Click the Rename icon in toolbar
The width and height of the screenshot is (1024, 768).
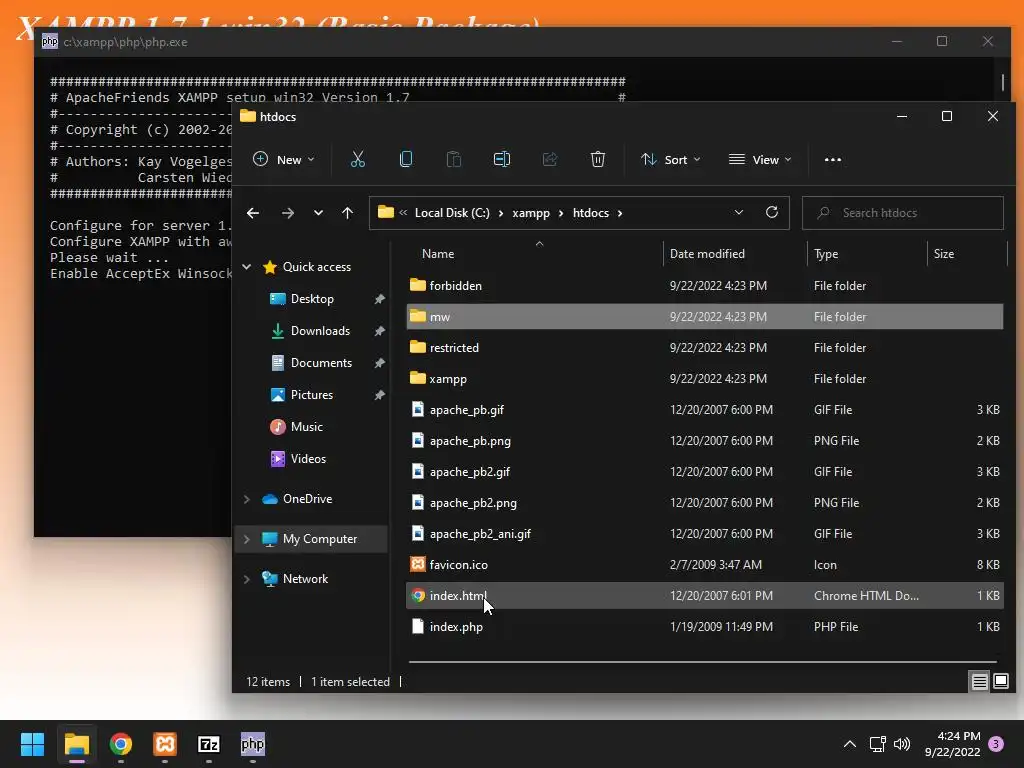click(x=502, y=159)
